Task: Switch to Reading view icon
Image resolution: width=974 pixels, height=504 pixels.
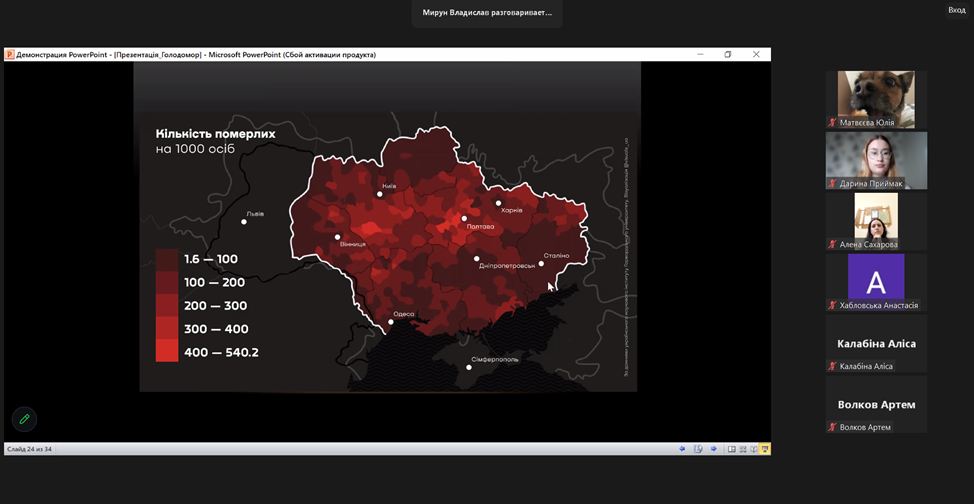Action: tap(754, 449)
